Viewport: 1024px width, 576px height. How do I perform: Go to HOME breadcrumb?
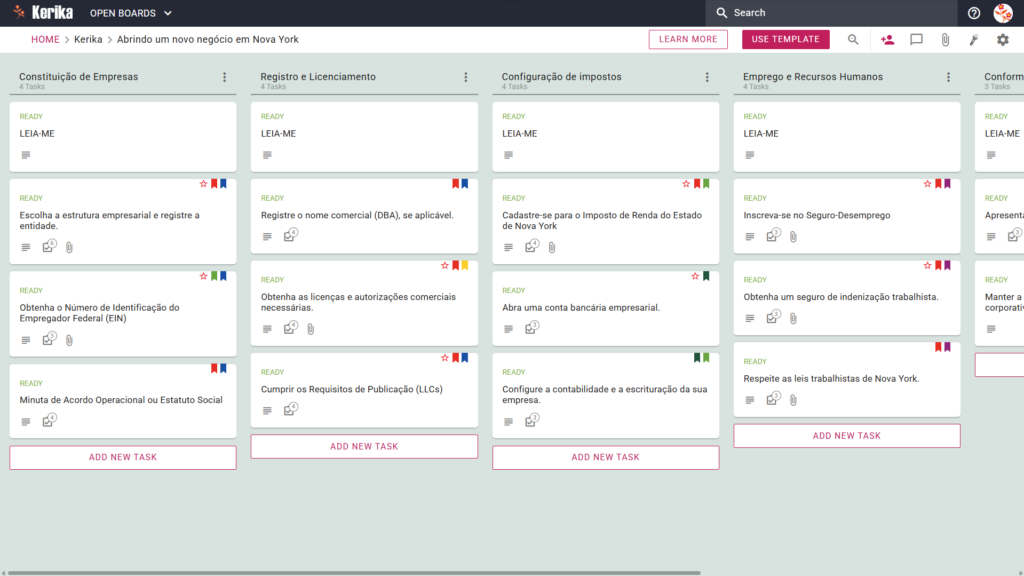coord(45,39)
